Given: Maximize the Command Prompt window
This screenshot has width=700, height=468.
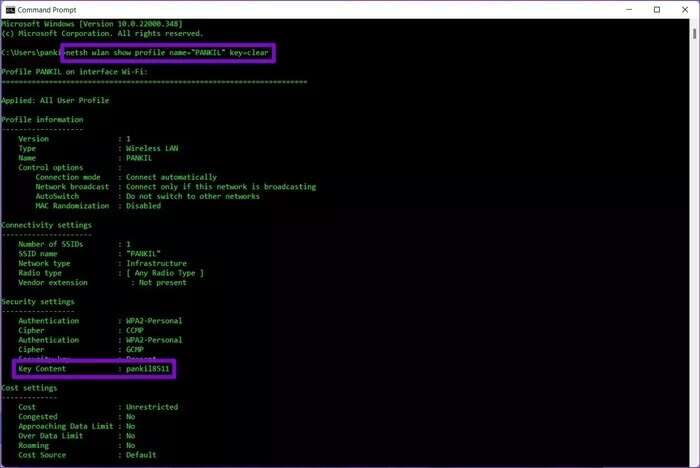Looking at the screenshot, I should pyautogui.click(x=657, y=10).
